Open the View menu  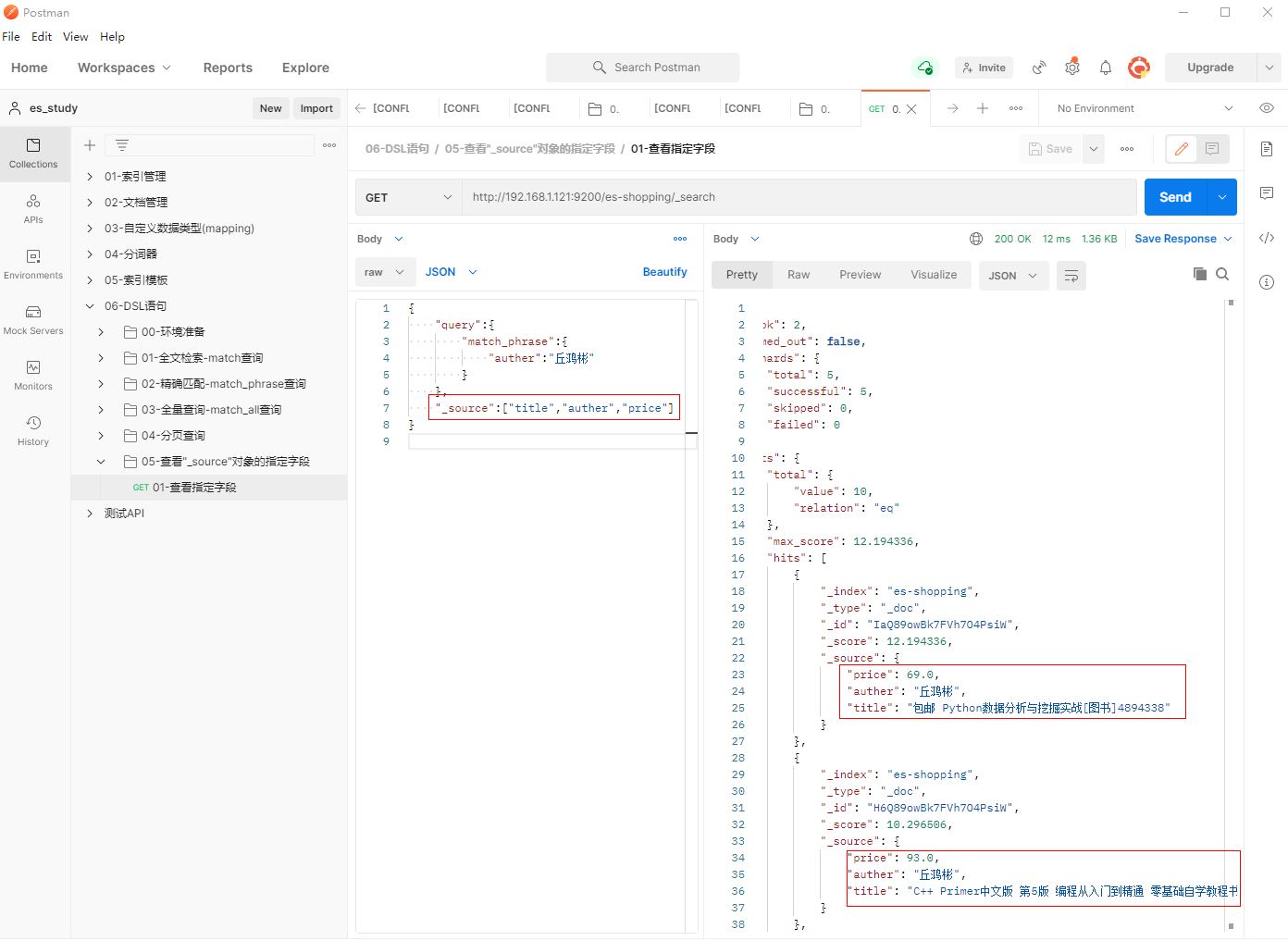click(x=75, y=37)
